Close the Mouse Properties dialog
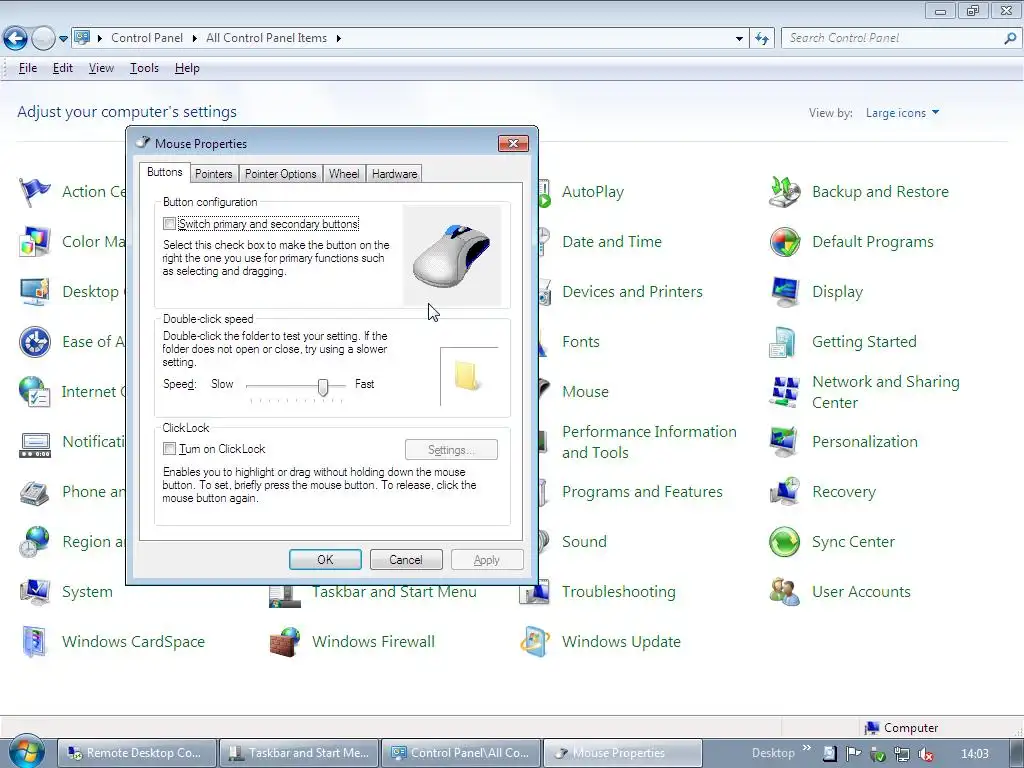Screen dimensions: 1024x768 tap(513, 143)
